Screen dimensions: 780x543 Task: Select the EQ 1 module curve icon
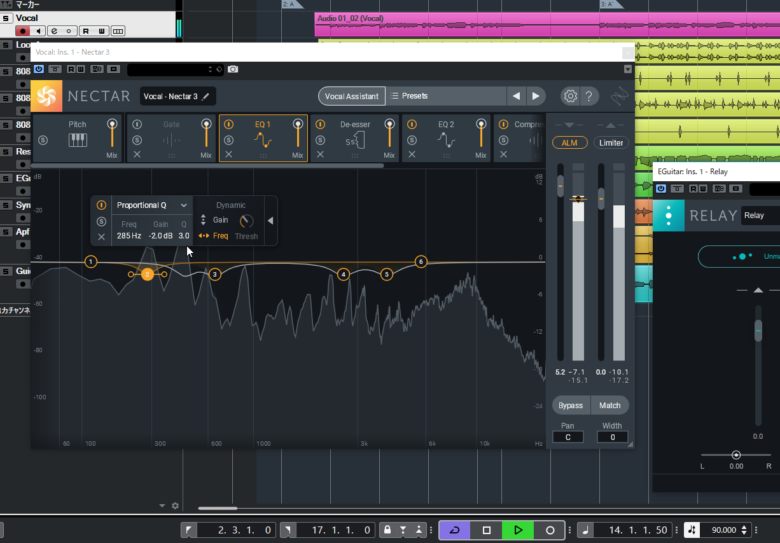[x=263, y=140]
